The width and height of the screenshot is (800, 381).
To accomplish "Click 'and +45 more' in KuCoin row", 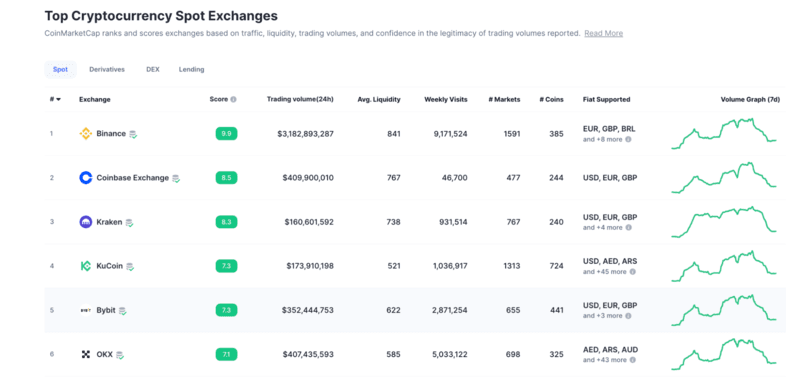I will pos(605,272).
